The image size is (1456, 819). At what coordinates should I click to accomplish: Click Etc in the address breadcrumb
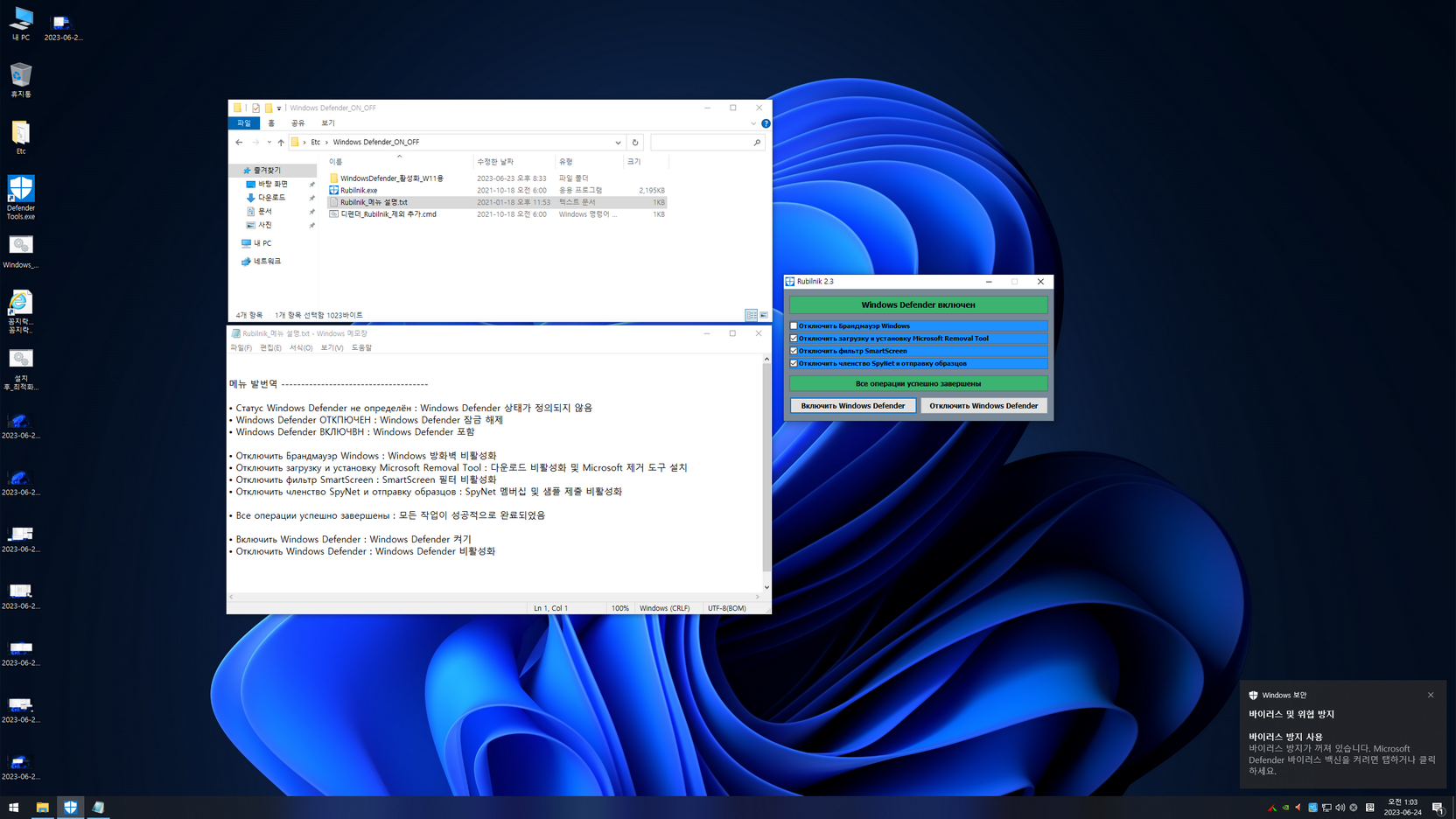[x=316, y=143]
